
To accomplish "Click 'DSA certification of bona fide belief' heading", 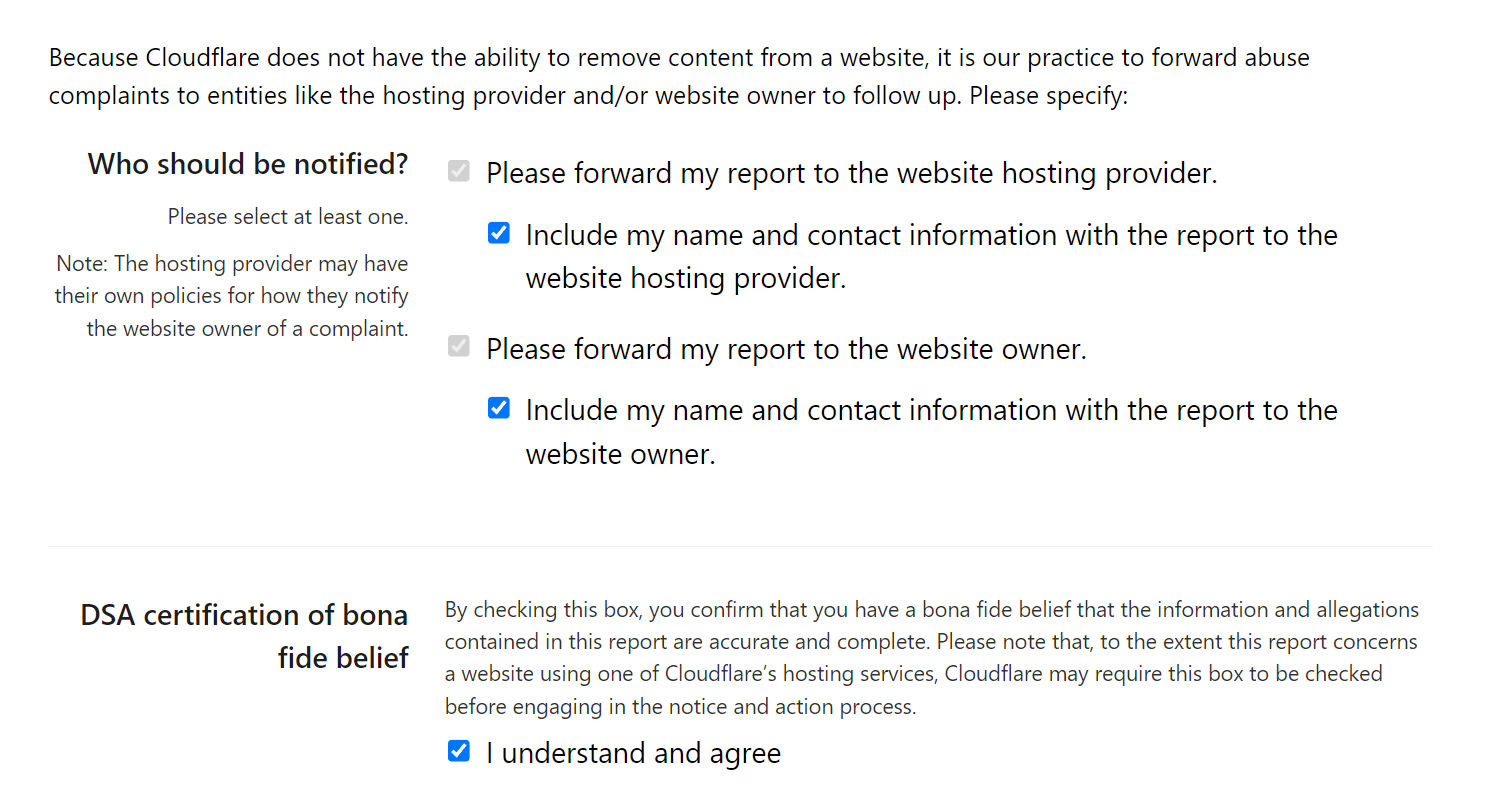I will point(245,635).
